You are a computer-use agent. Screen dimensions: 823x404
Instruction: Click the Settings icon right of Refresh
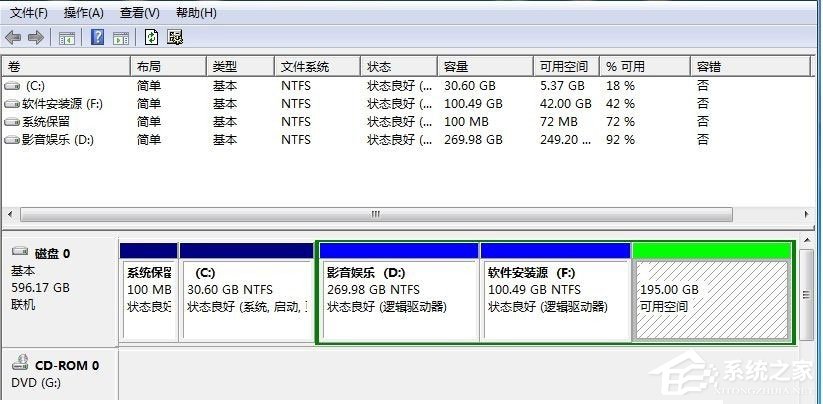click(175, 38)
